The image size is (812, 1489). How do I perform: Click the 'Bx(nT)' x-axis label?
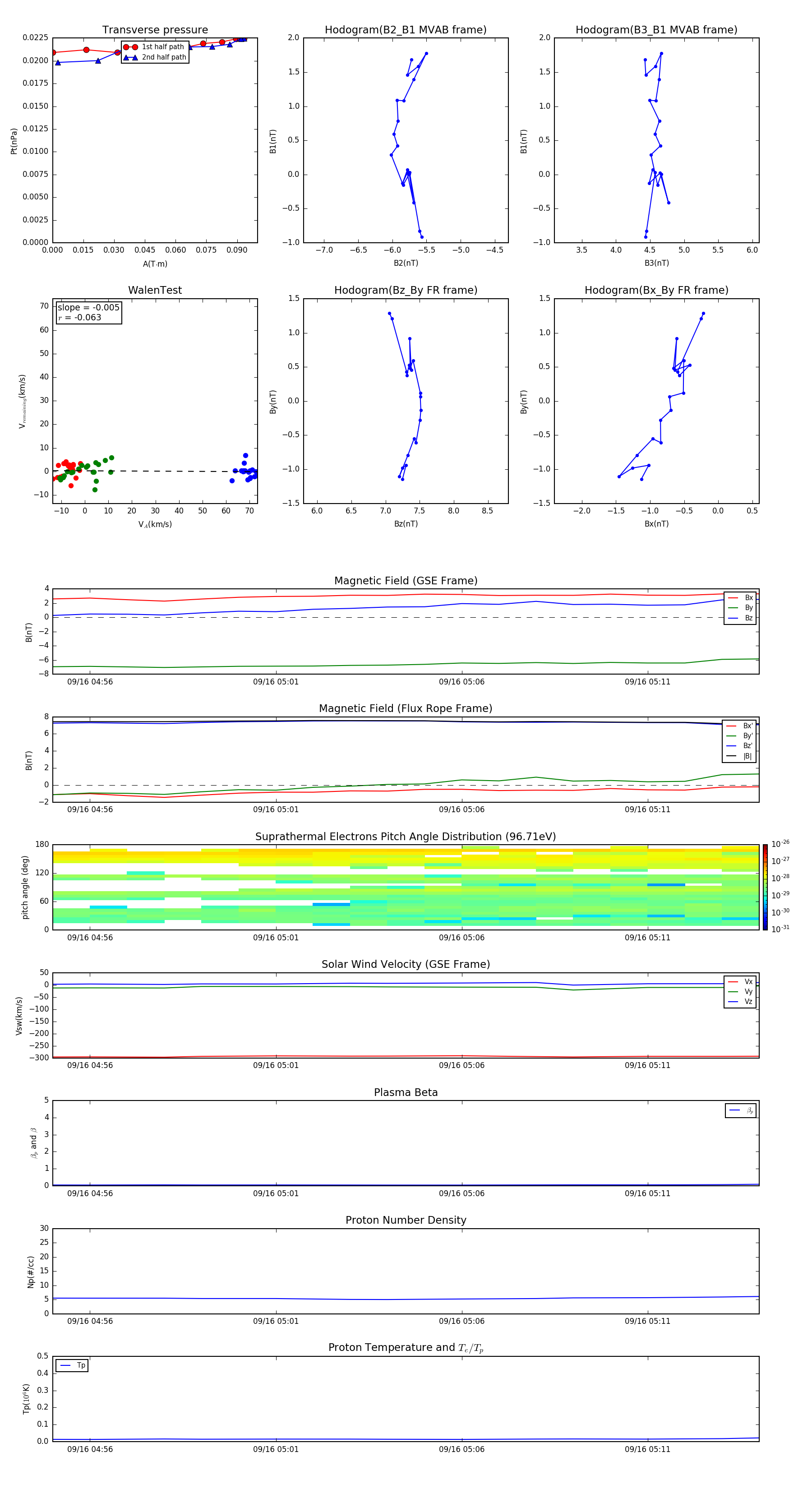point(656,524)
